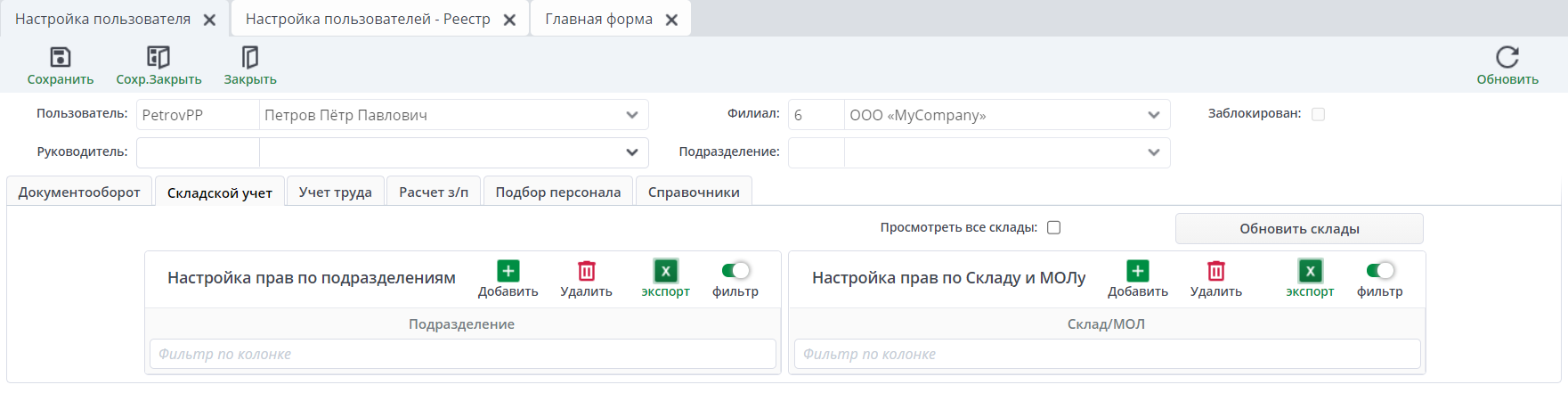Viewport: 1568px width, 393px height.
Task: Export подразделениям rights to Excel
Action: [x=665, y=271]
